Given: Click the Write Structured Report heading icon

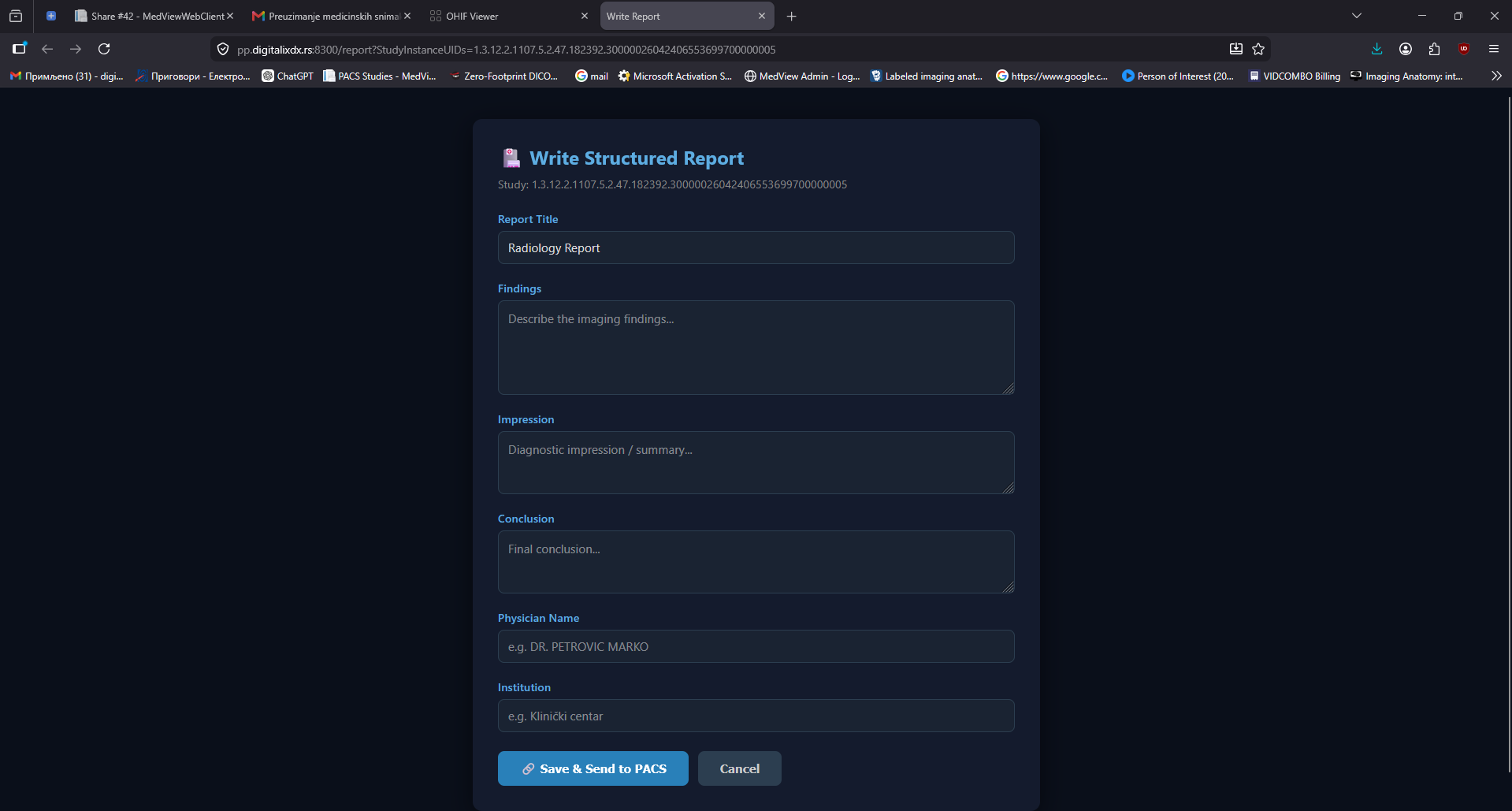Looking at the screenshot, I should (511, 158).
